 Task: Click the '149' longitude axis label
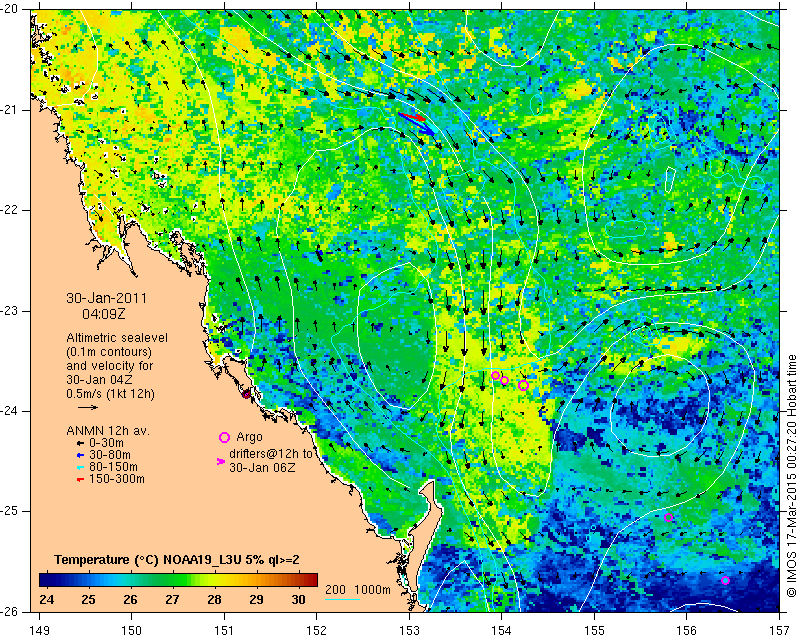[40, 631]
